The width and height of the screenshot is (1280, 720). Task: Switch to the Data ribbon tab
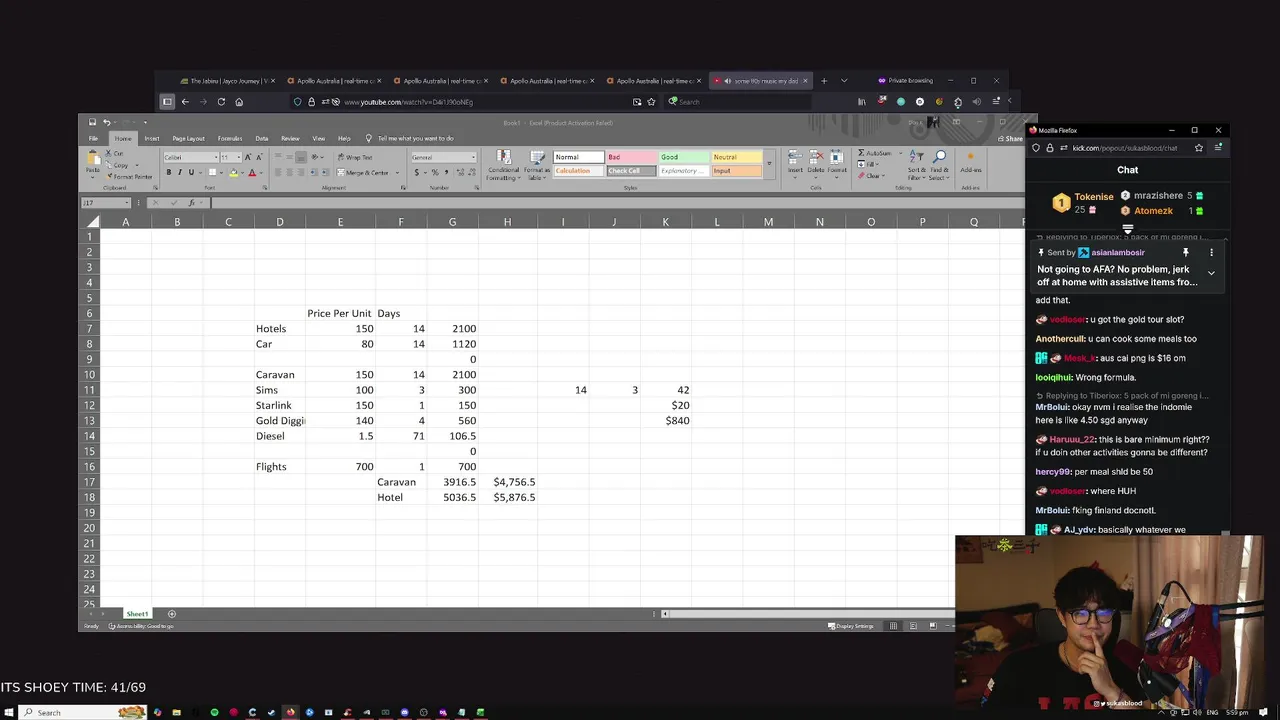click(x=261, y=138)
